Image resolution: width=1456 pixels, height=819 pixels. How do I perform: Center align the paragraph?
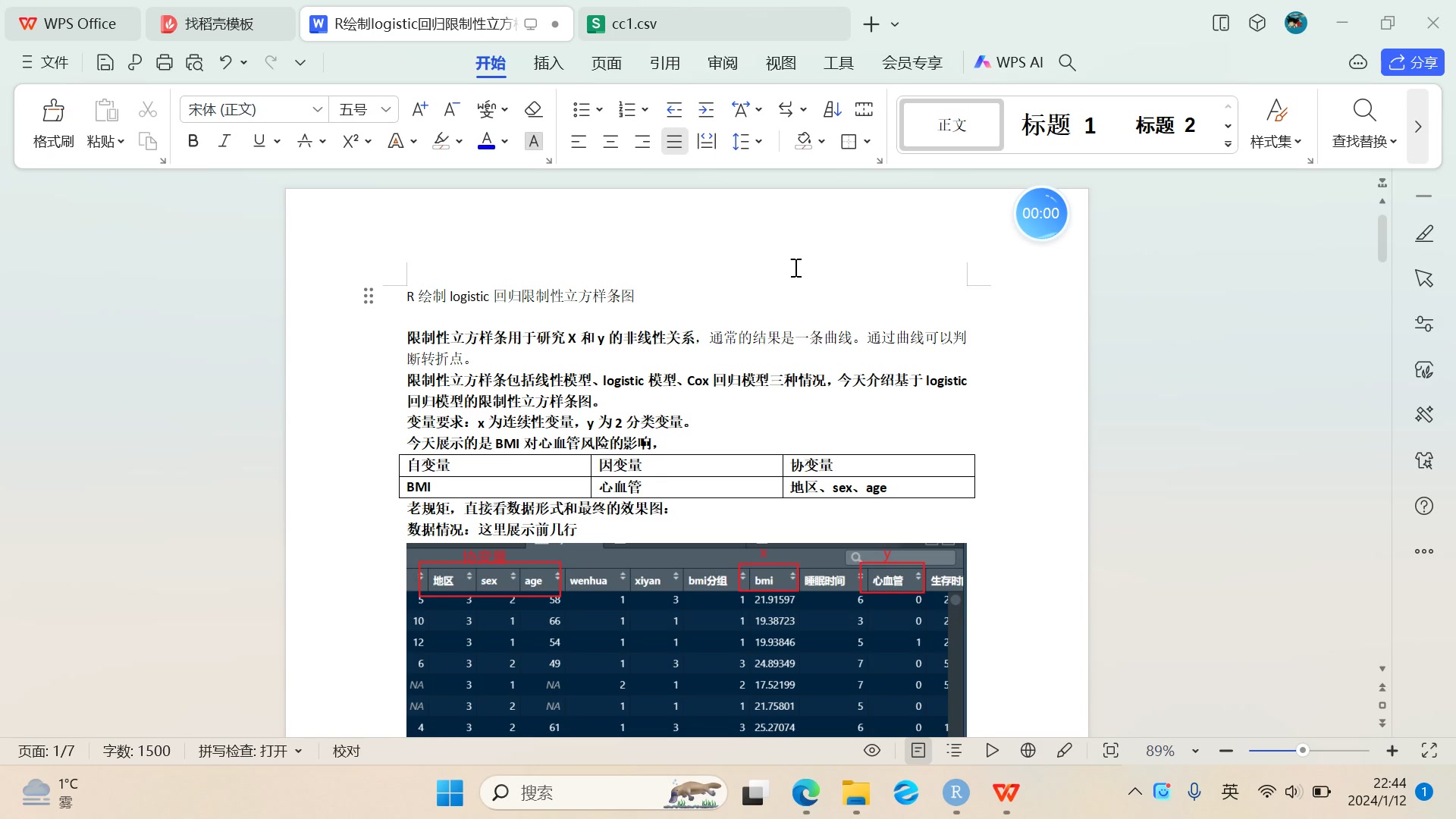tap(610, 141)
